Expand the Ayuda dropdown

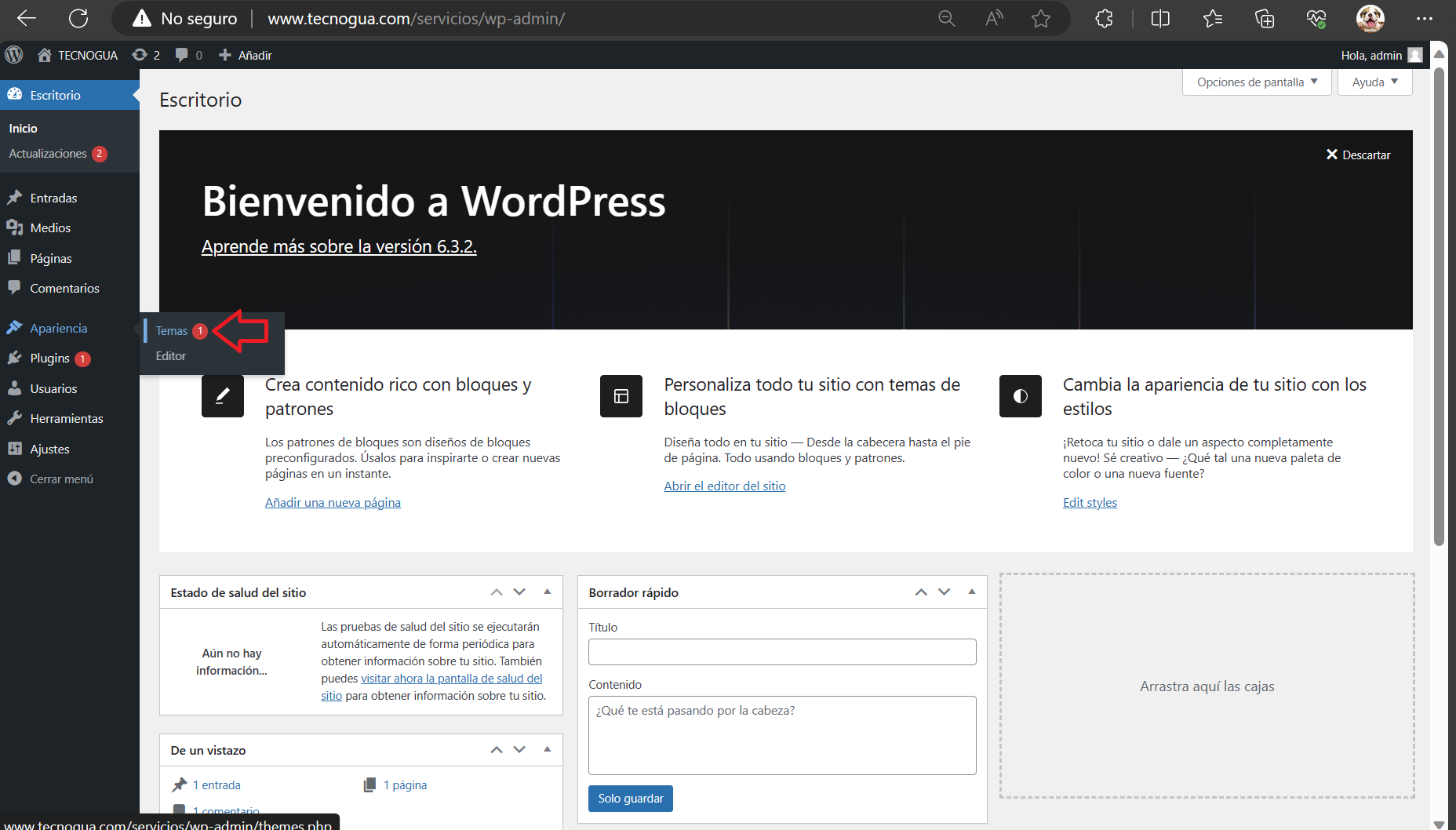1375,82
